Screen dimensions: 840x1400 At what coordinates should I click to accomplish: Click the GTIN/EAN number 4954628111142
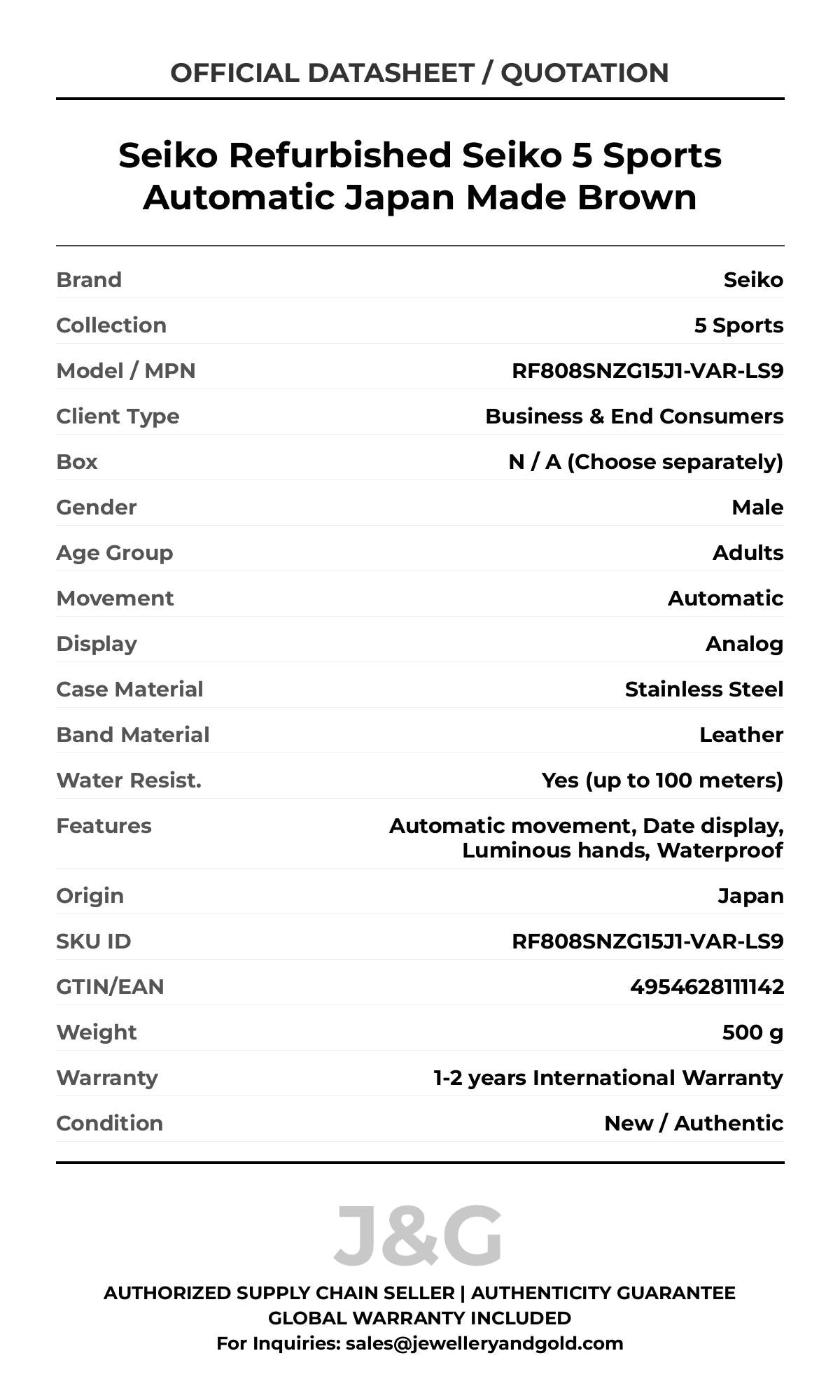pos(706,986)
